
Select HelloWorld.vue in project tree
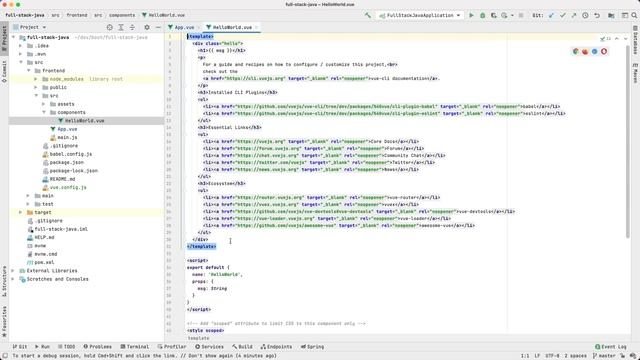coord(86,121)
